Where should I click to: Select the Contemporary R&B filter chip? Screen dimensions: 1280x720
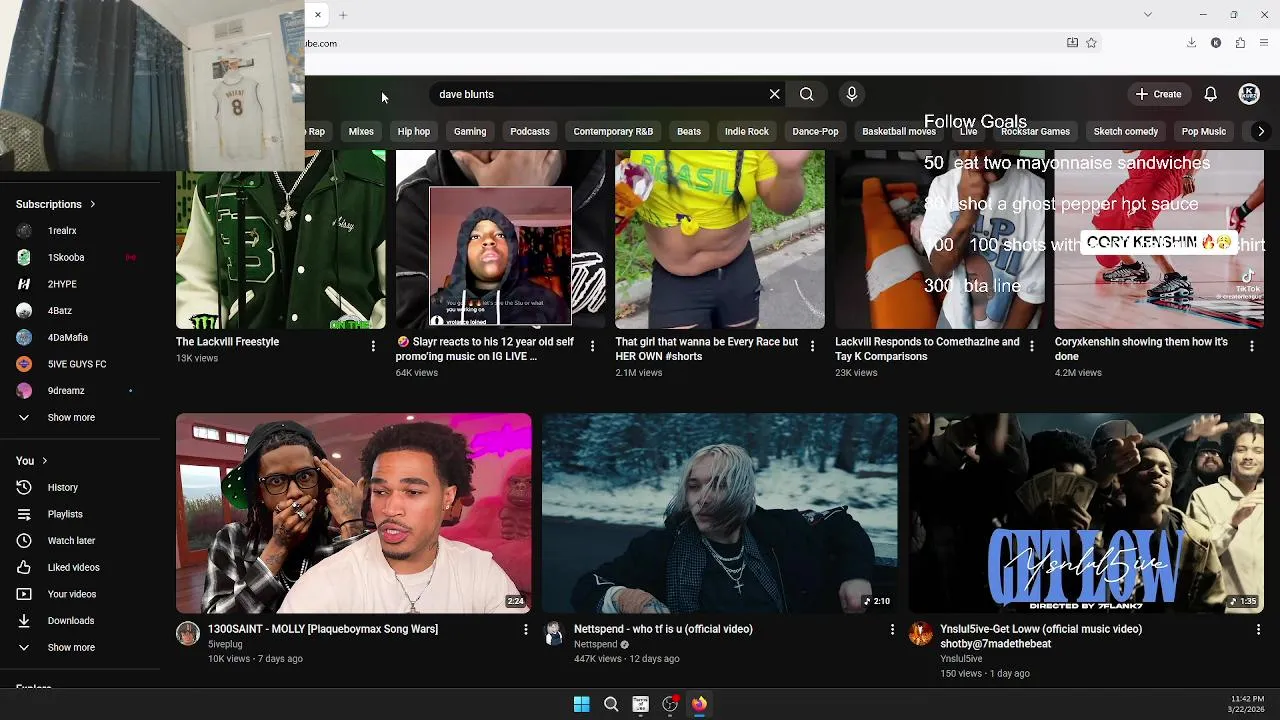[613, 131]
